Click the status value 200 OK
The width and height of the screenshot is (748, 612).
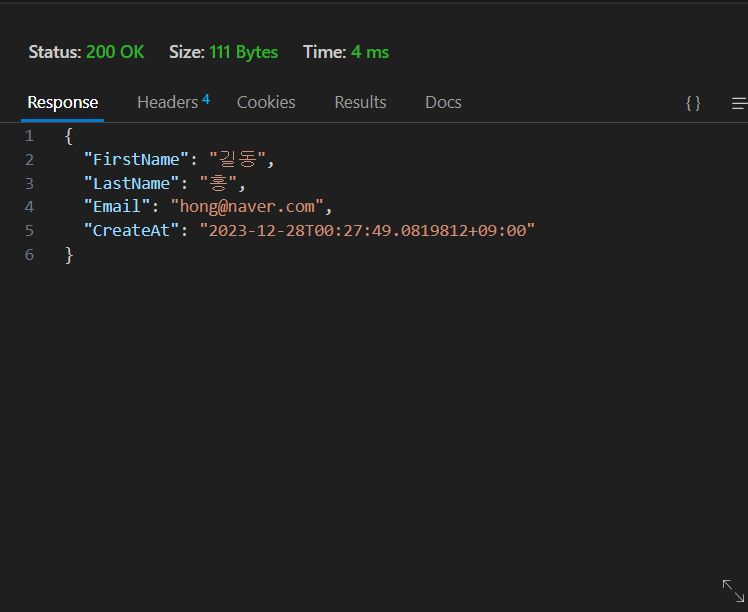pyautogui.click(x=115, y=52)
